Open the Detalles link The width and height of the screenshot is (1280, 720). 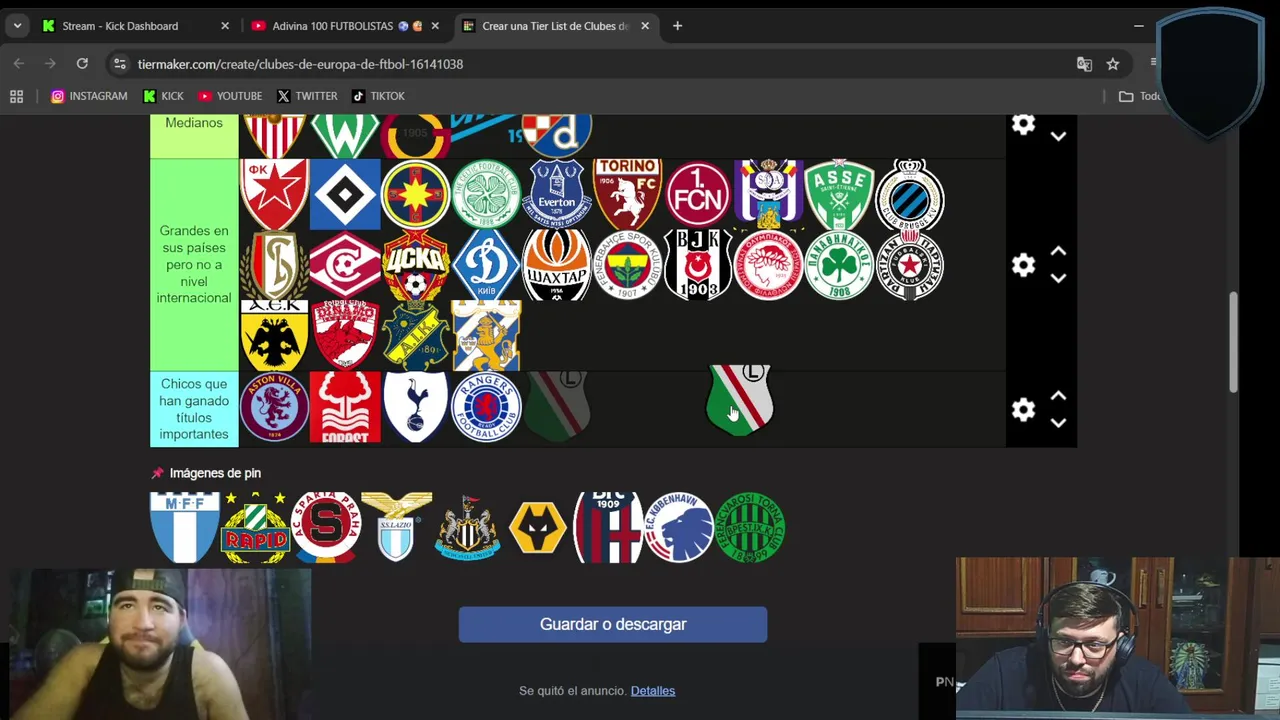point(653,690)
